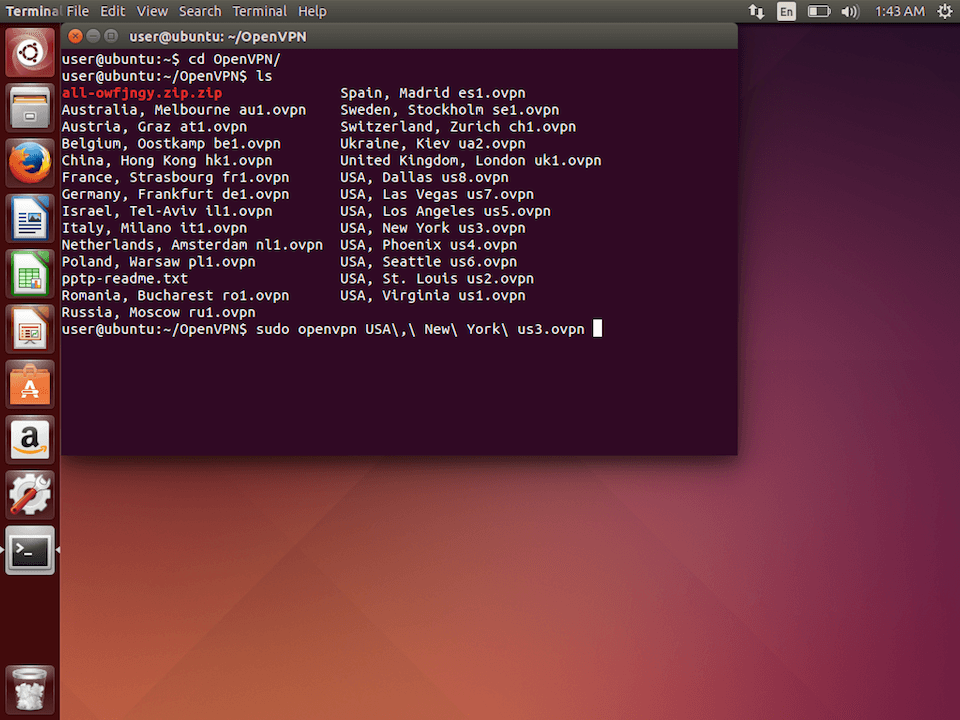960x720 pixels.
Task: Open the File menu of Terminal
Action: pos(77,11)
